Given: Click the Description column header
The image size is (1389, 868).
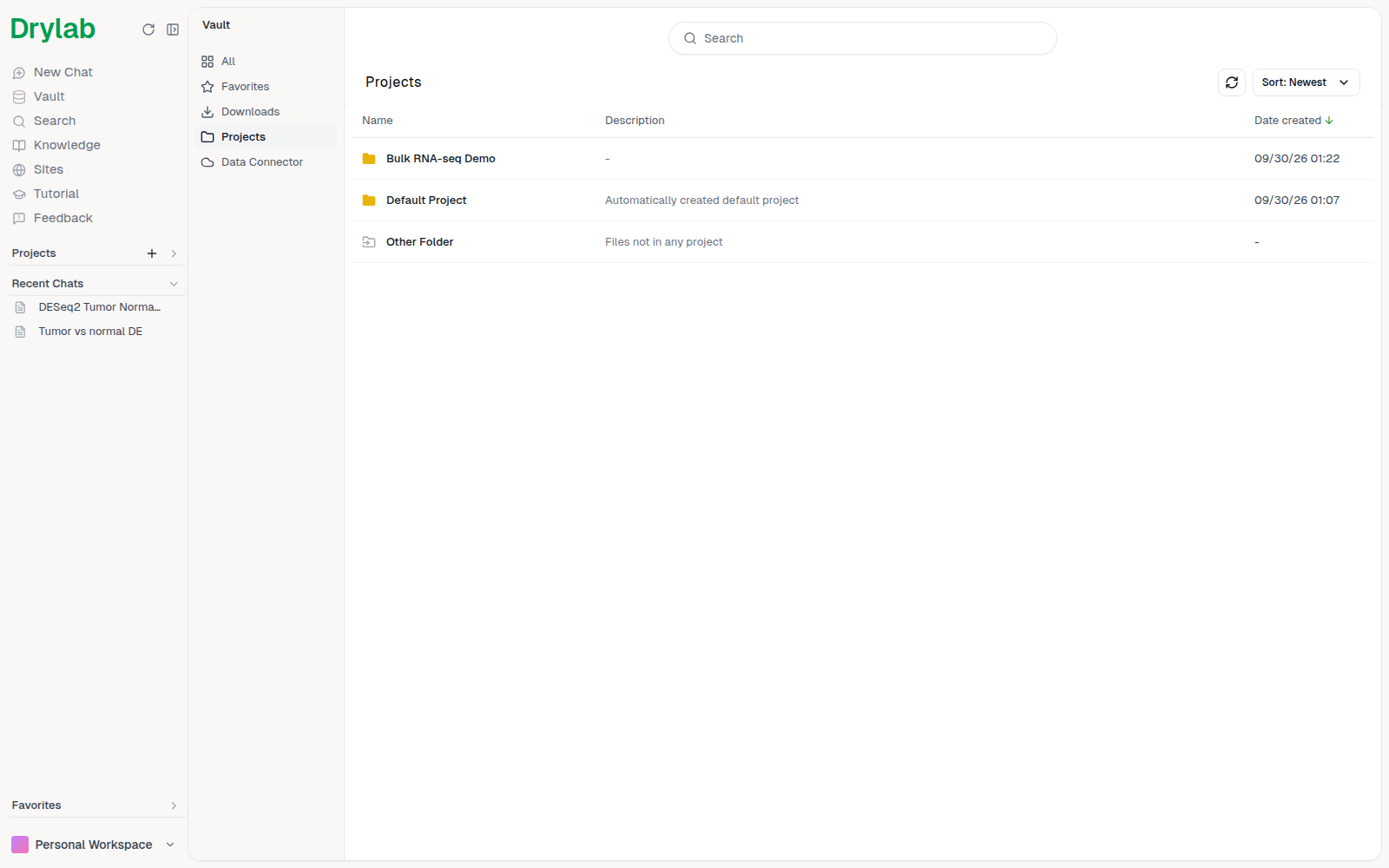Looking at the screenshot, I should [635, 121].
